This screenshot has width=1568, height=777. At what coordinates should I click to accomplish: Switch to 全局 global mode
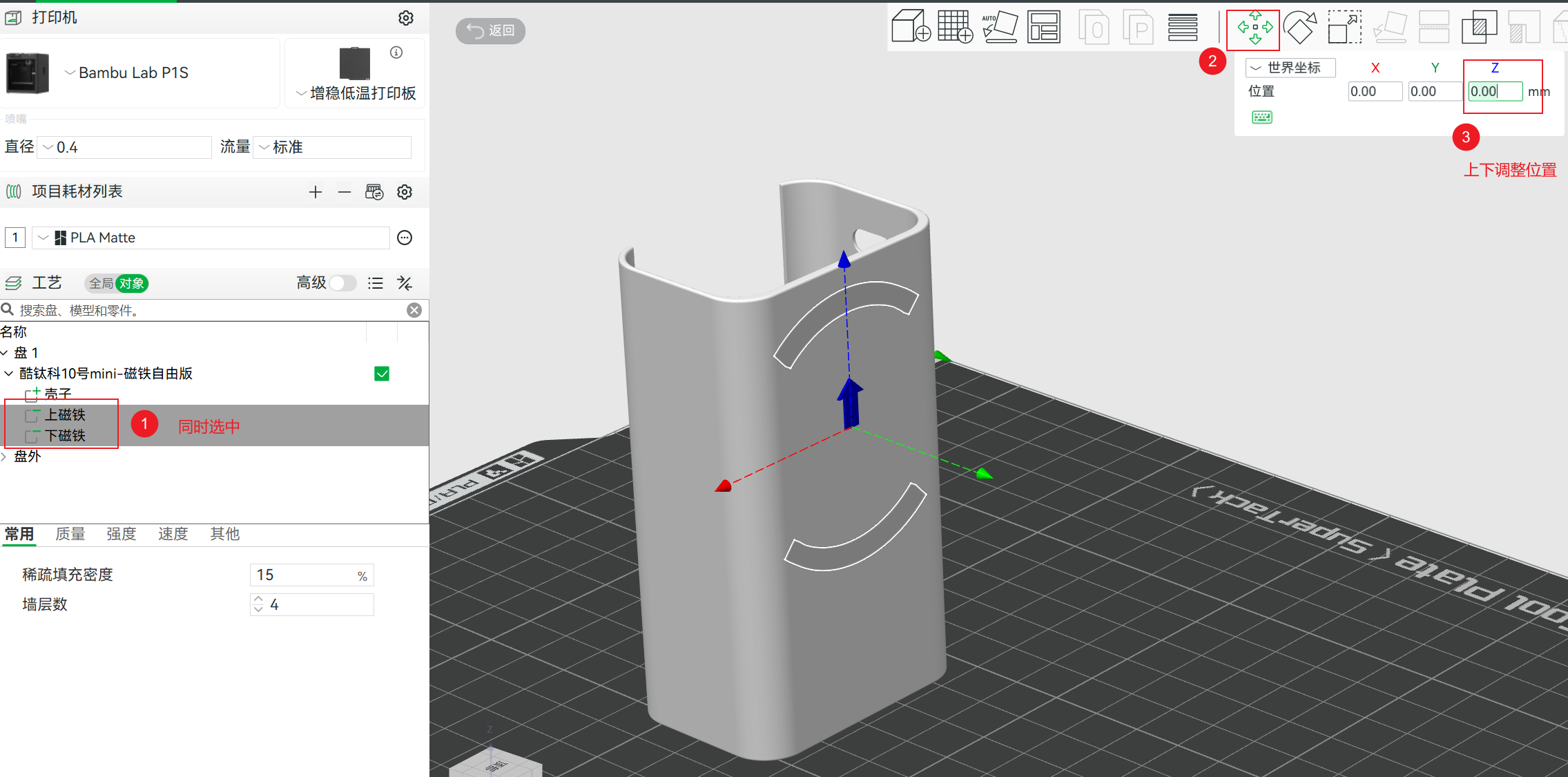(101, 283)
